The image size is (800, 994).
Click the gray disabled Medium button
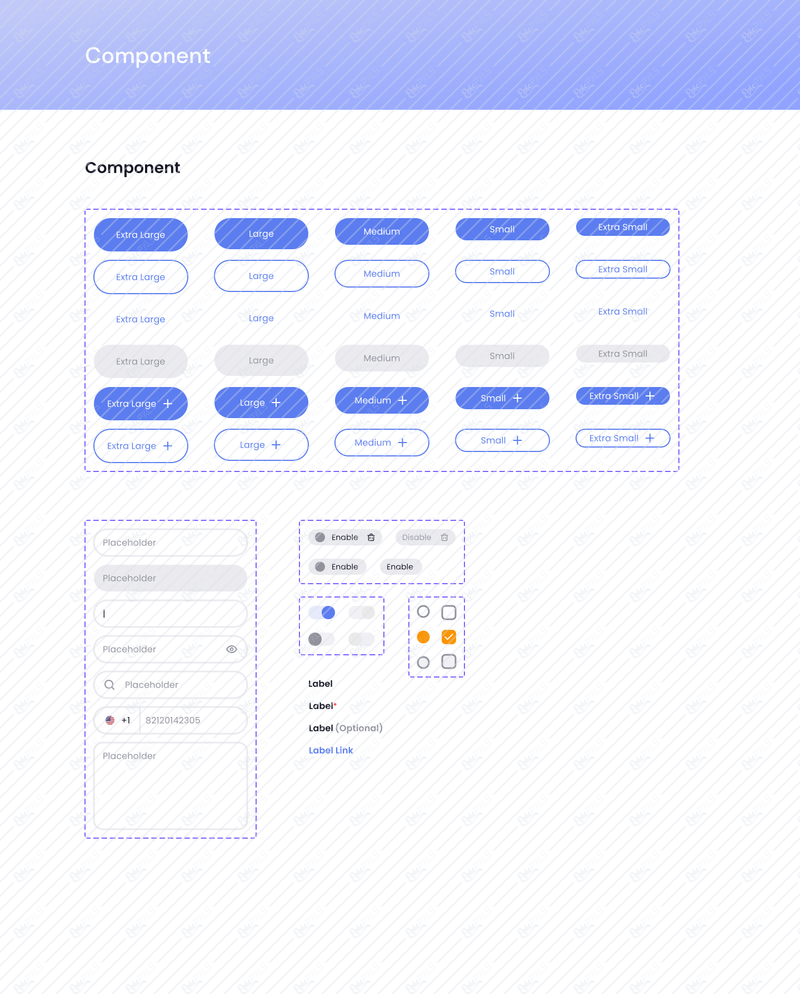(382, 358)
